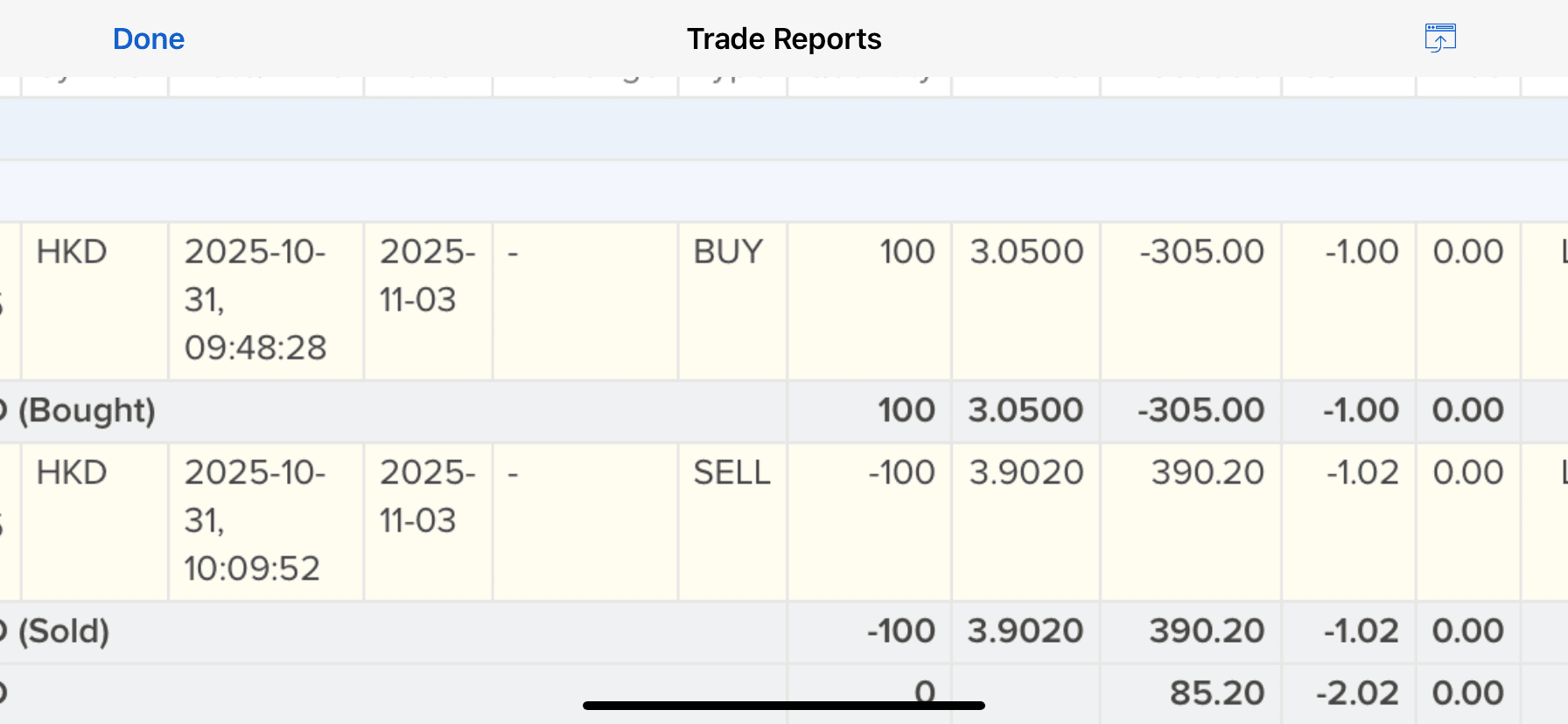
Task: Click the Trade Reports title
Action: pyautogui.click(x=783, y=39)
